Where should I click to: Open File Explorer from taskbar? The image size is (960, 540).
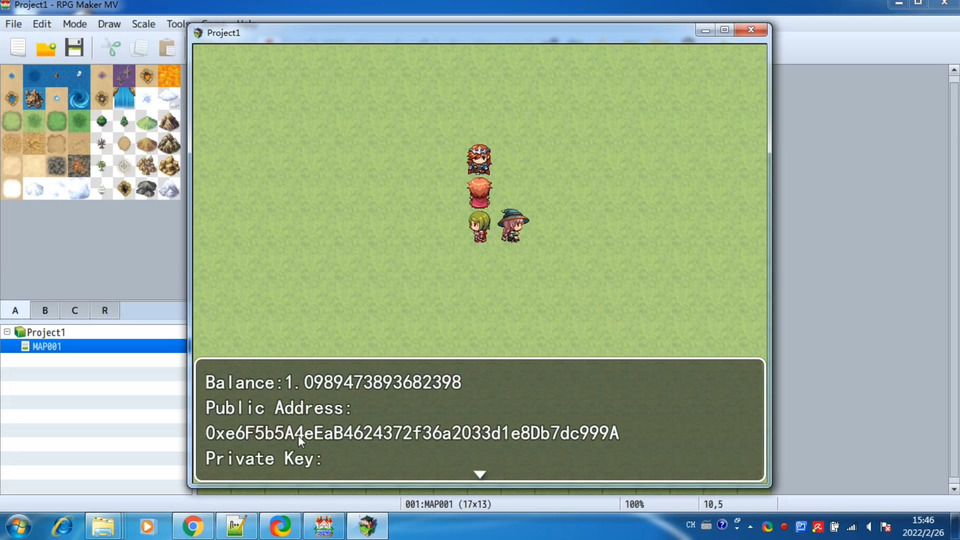pyautogui.click(x=103, y=527)
